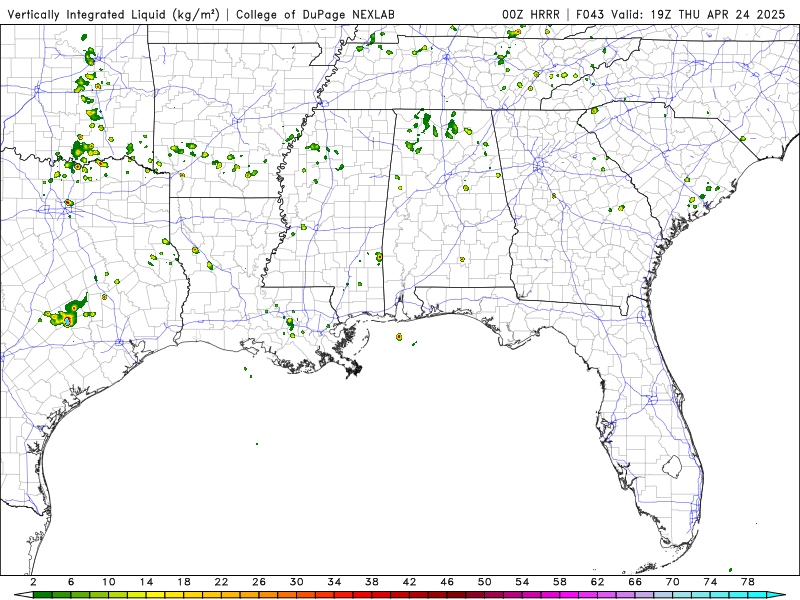800x600 pixels.
Task: Click the Lake Okeechobee outline in Florida
Action: click(672, 466)
